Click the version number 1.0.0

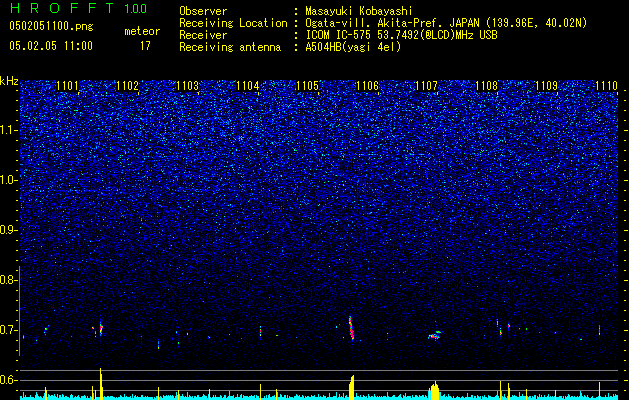point(135,9)
